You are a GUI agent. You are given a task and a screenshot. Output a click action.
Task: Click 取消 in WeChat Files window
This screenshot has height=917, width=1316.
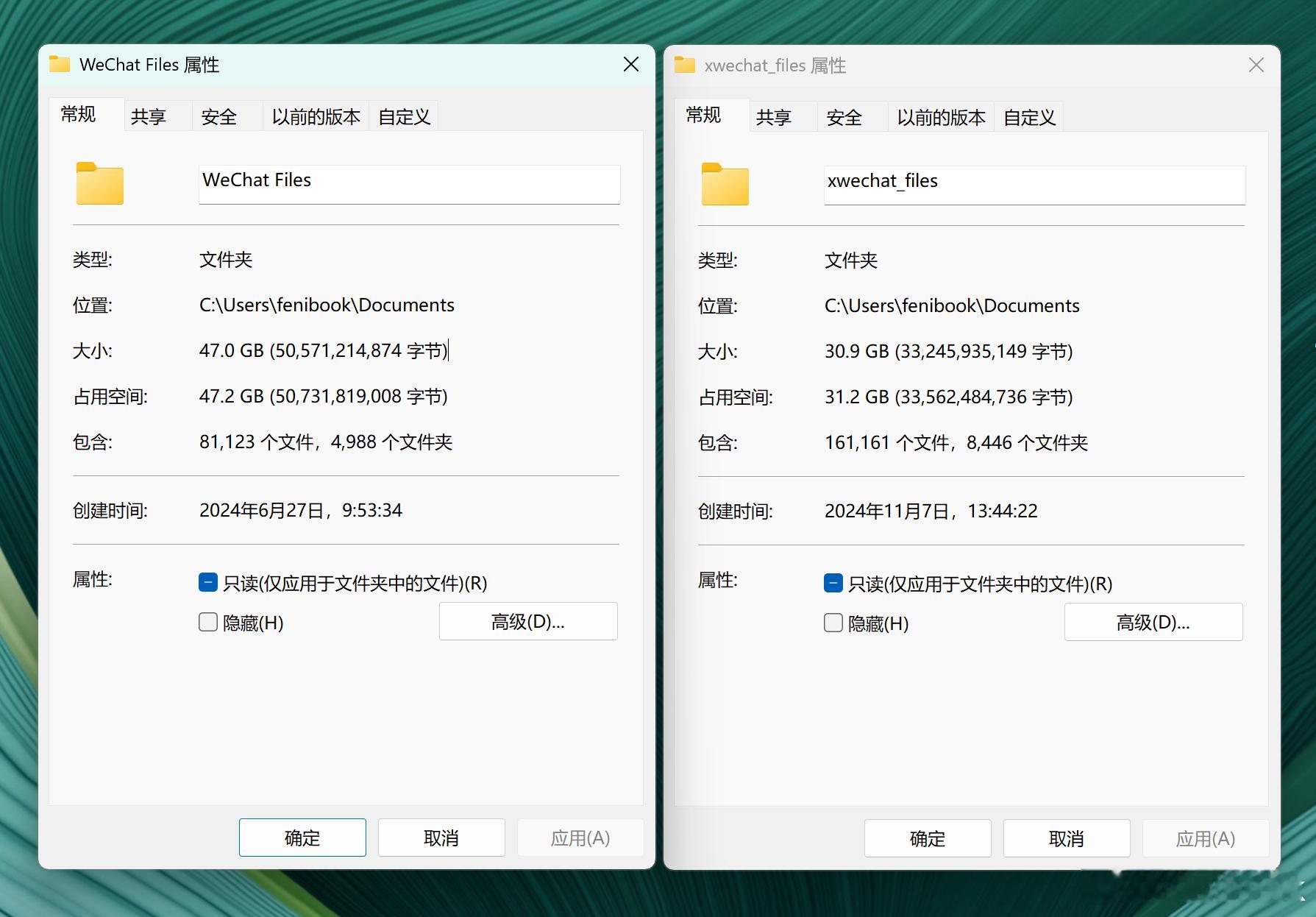coord(441,838)
